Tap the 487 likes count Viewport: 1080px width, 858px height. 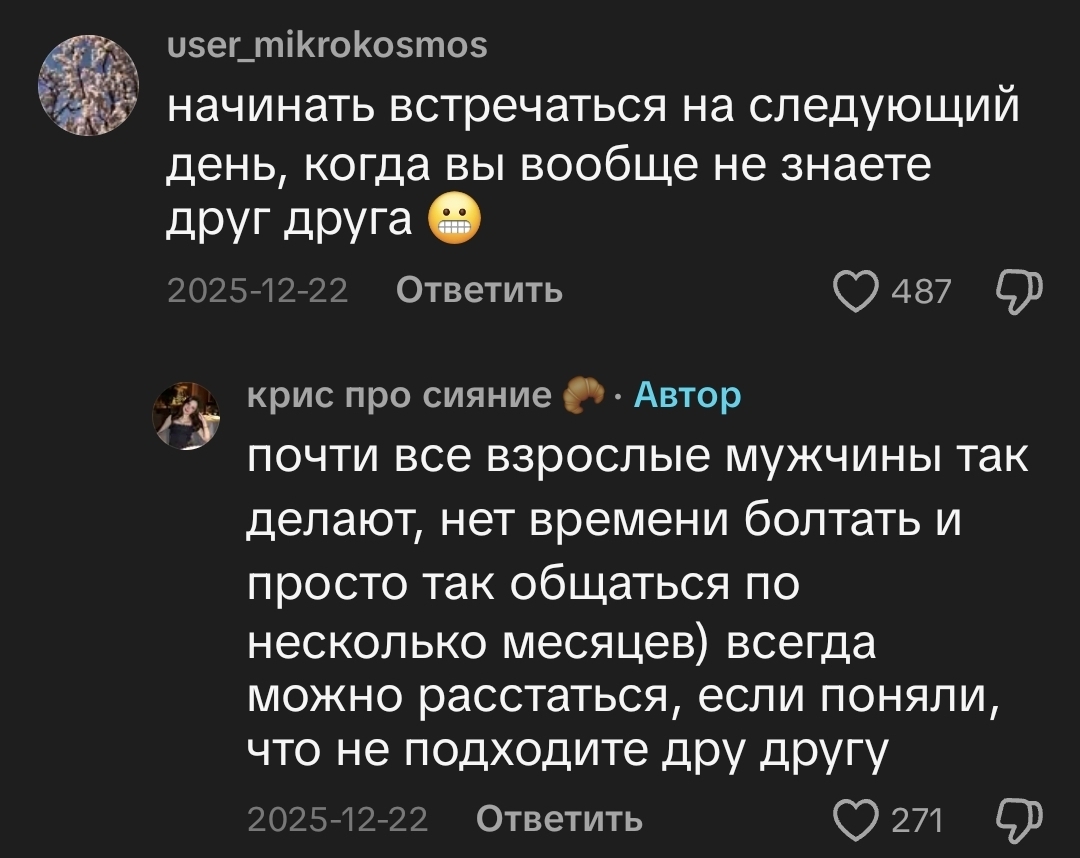pyautogui.click(x=921, y=291)
